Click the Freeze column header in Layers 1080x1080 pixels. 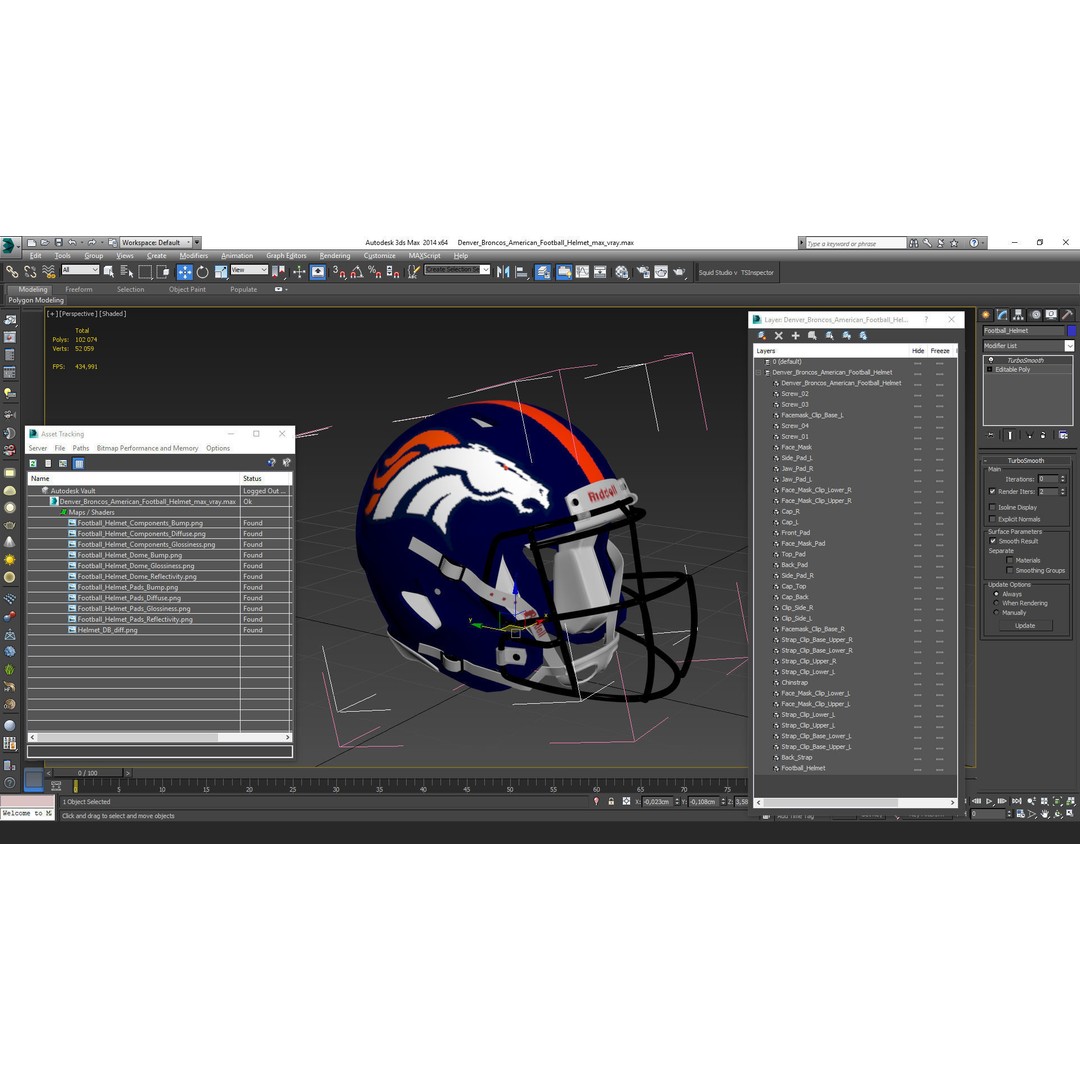point(940,351)
